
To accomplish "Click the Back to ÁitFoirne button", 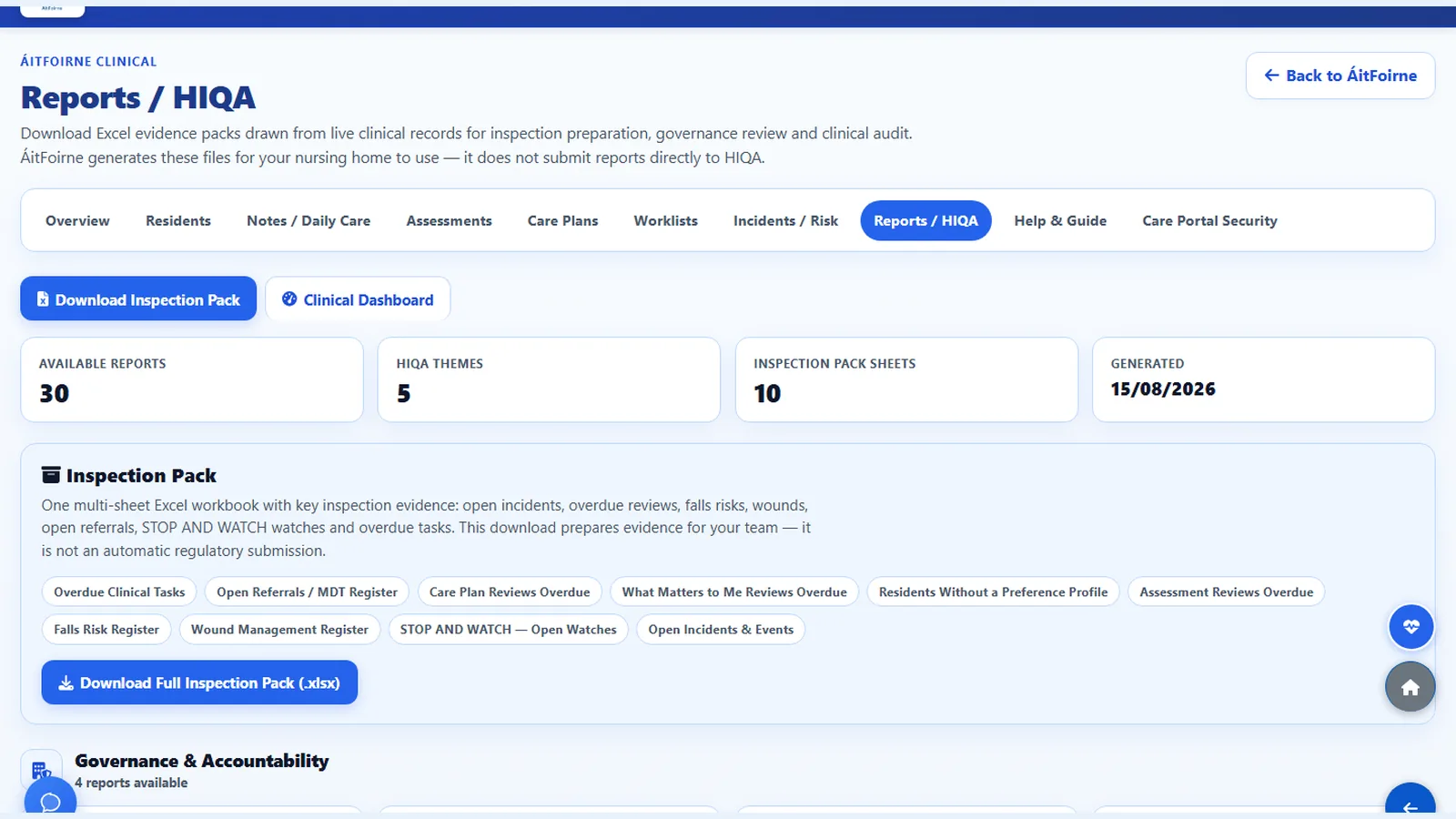I will click(1340, 76).
